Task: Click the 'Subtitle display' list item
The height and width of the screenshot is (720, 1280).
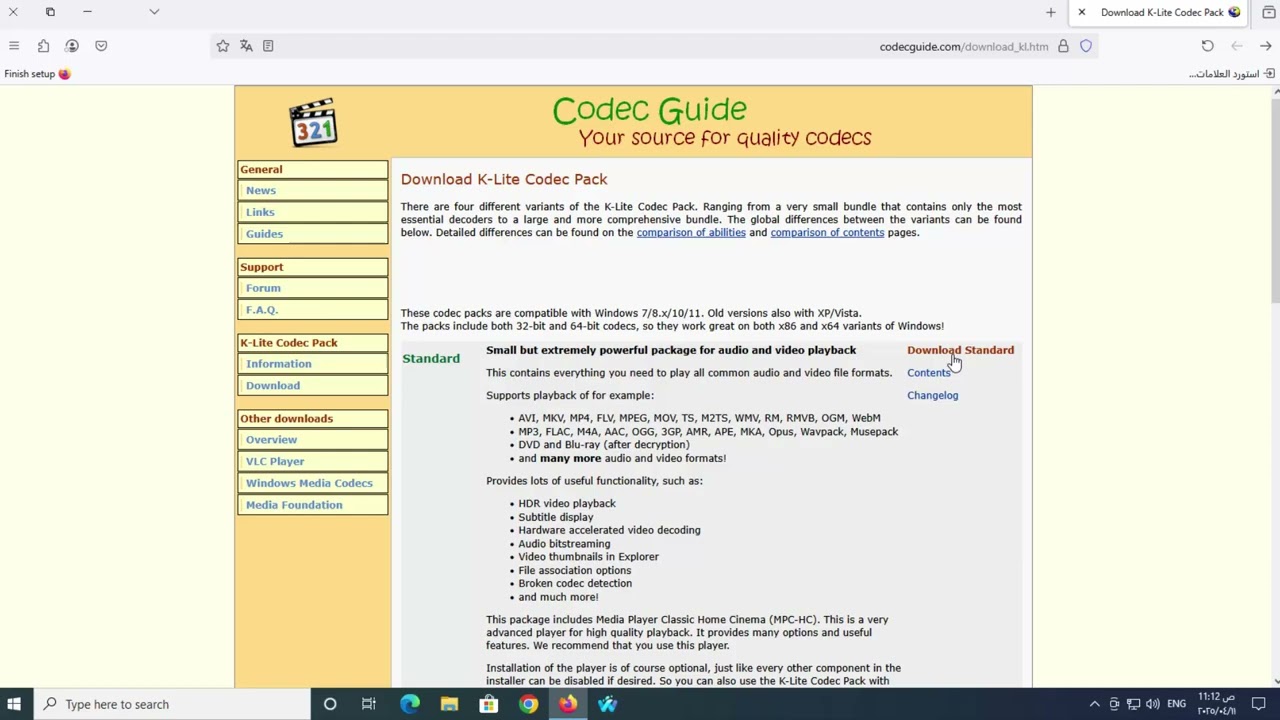Action: [556, 517]
